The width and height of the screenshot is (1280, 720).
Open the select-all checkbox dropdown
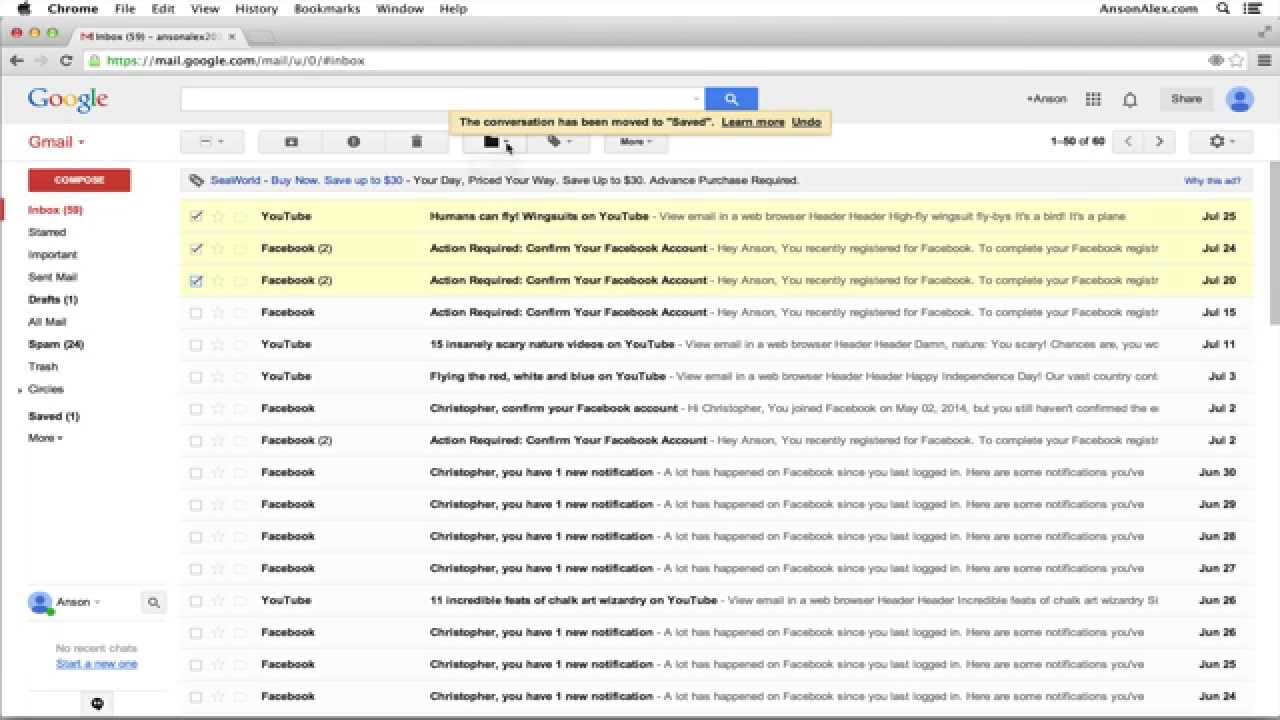tap(212, 142)
